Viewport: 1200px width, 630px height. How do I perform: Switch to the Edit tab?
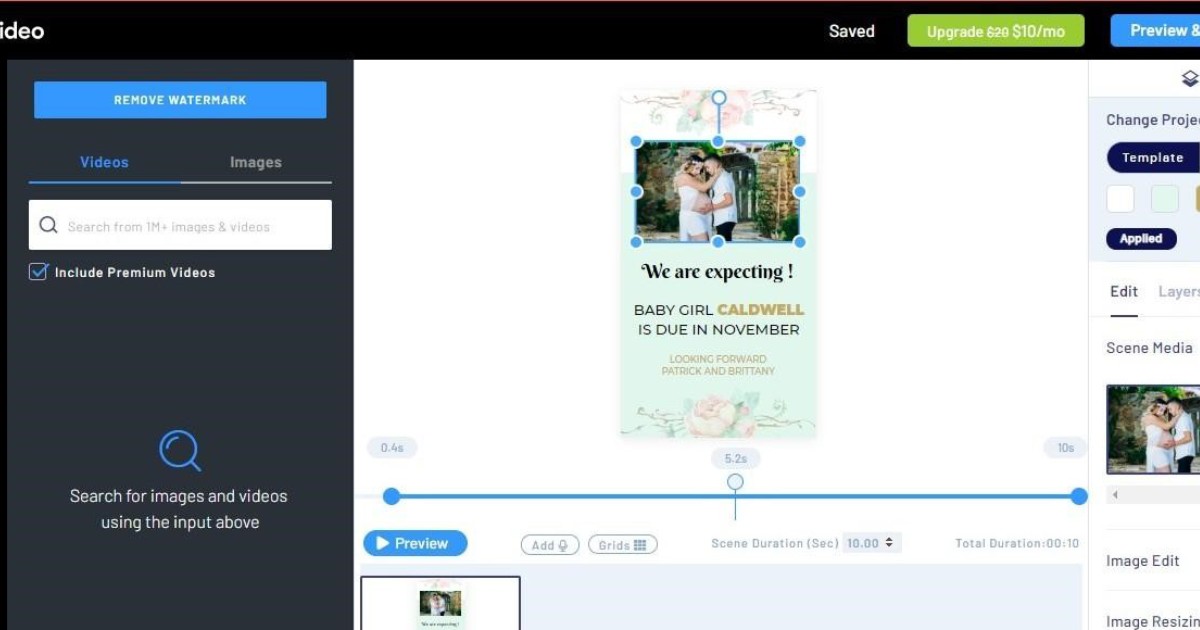[1123, 291]
